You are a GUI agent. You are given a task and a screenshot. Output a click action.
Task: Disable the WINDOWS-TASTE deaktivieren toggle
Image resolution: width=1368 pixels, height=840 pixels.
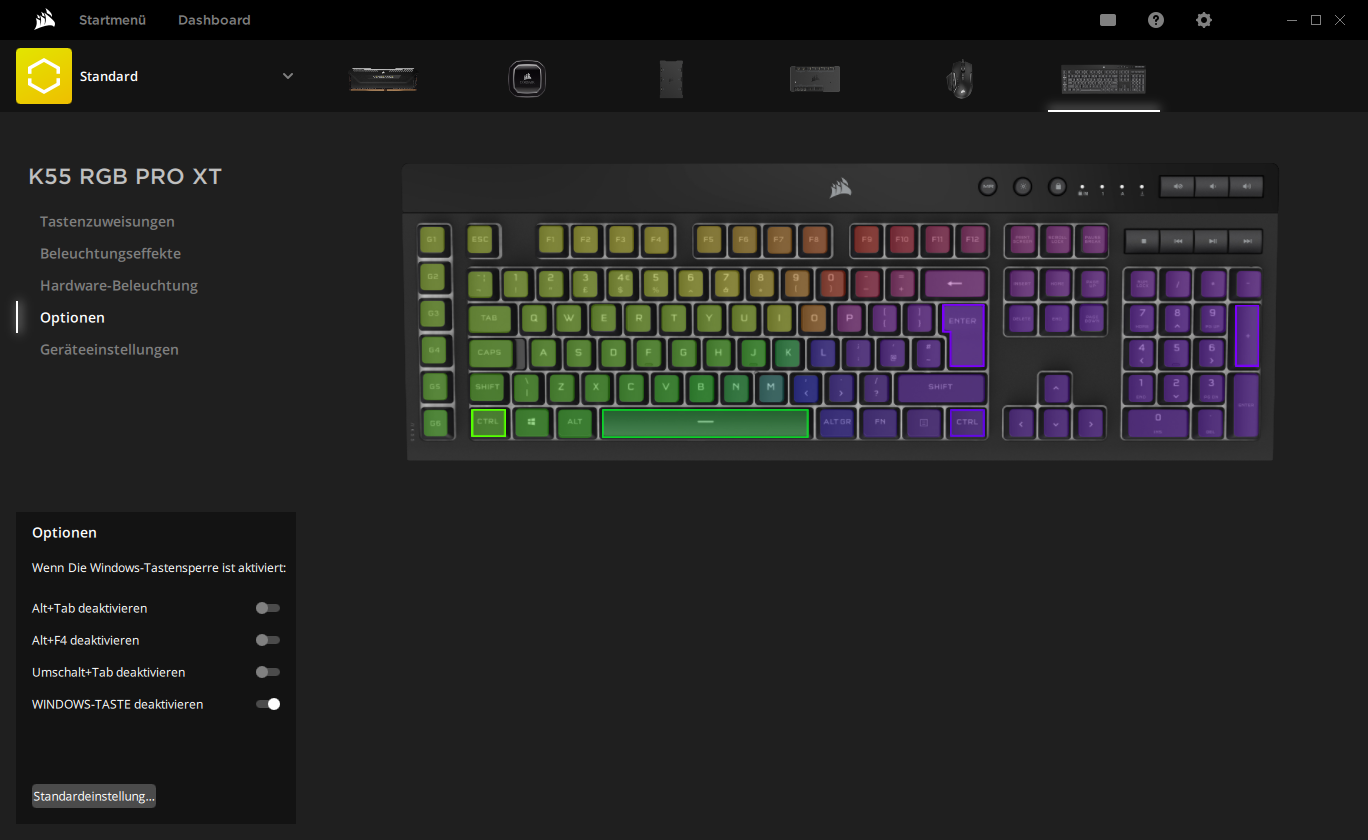coord(267,704)
